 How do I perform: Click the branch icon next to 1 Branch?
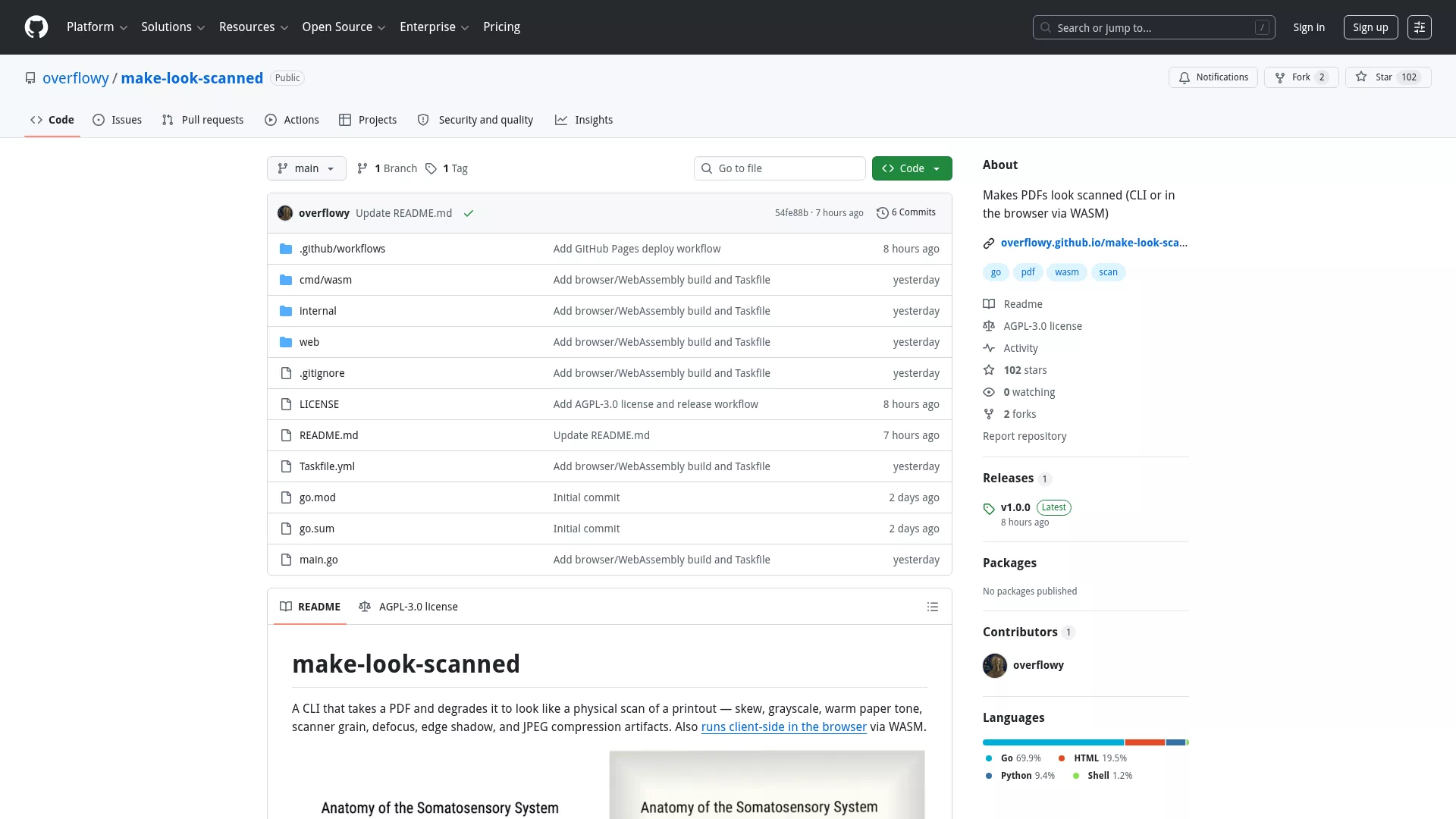[x=362, y=168]
